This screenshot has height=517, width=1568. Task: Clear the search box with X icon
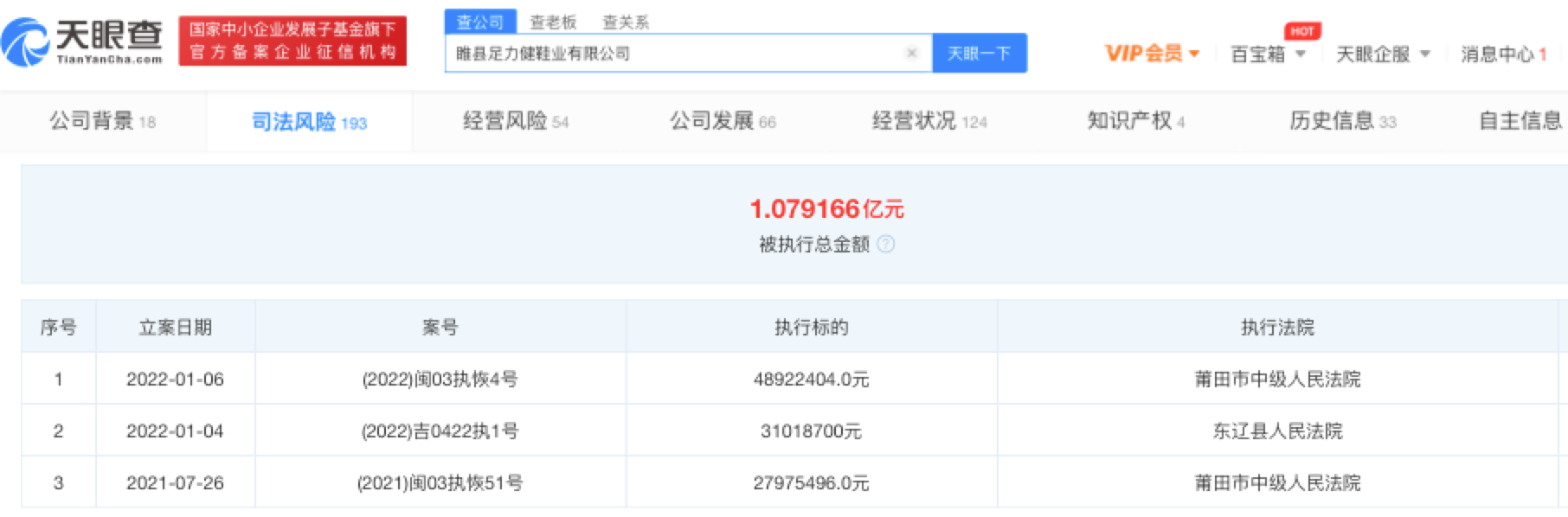tap(911, 54)
